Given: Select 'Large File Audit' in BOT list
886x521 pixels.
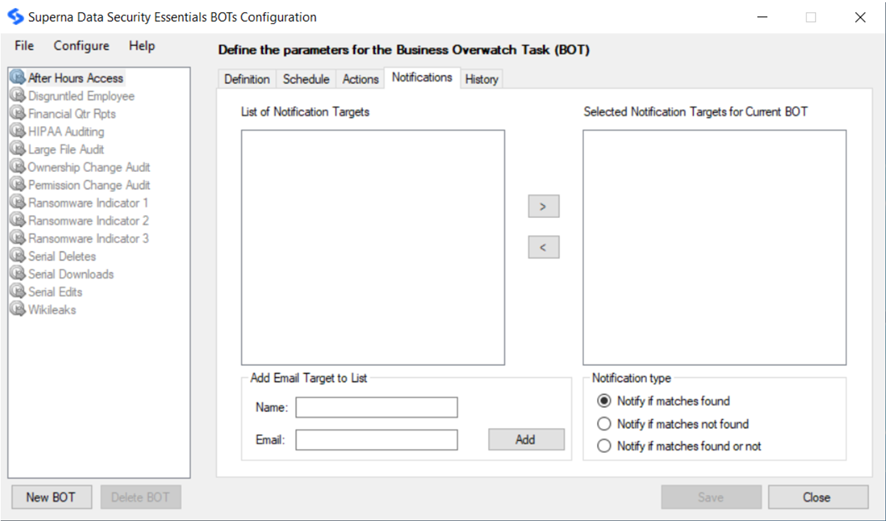Looking at the screenshot, I should (66, 149).
